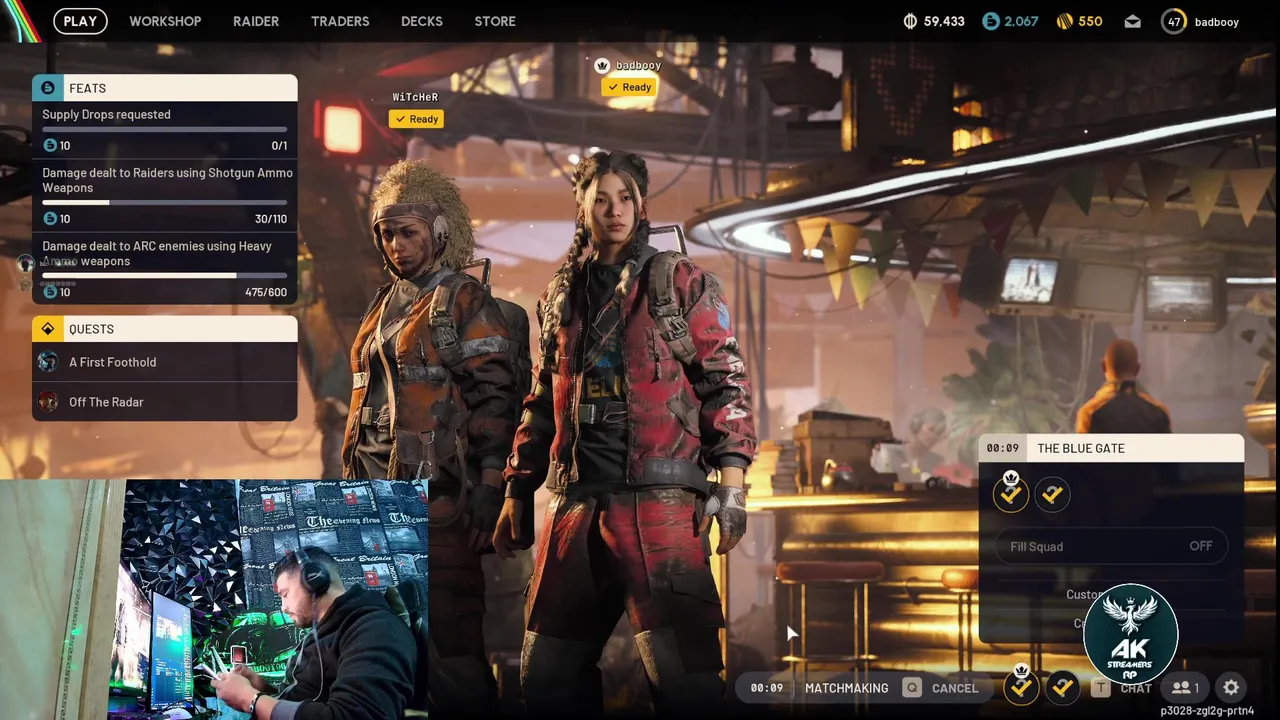Open the PLAY tab

pyautogui.click(x=80, y=21)
